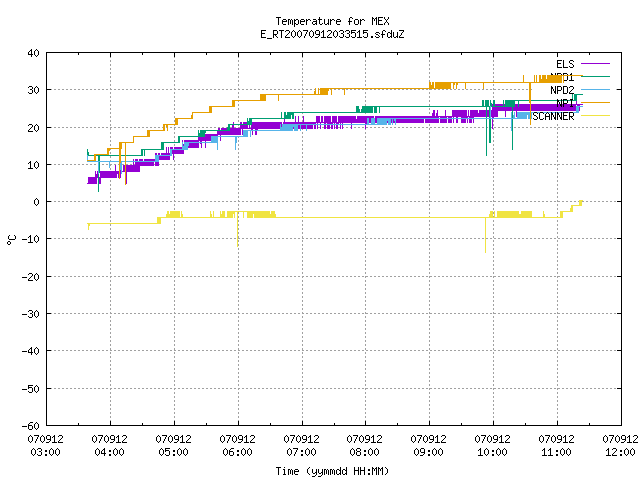Click the y-axis value '-30'
The width and height of the screenshot is (640, 480).
[31, 314]
